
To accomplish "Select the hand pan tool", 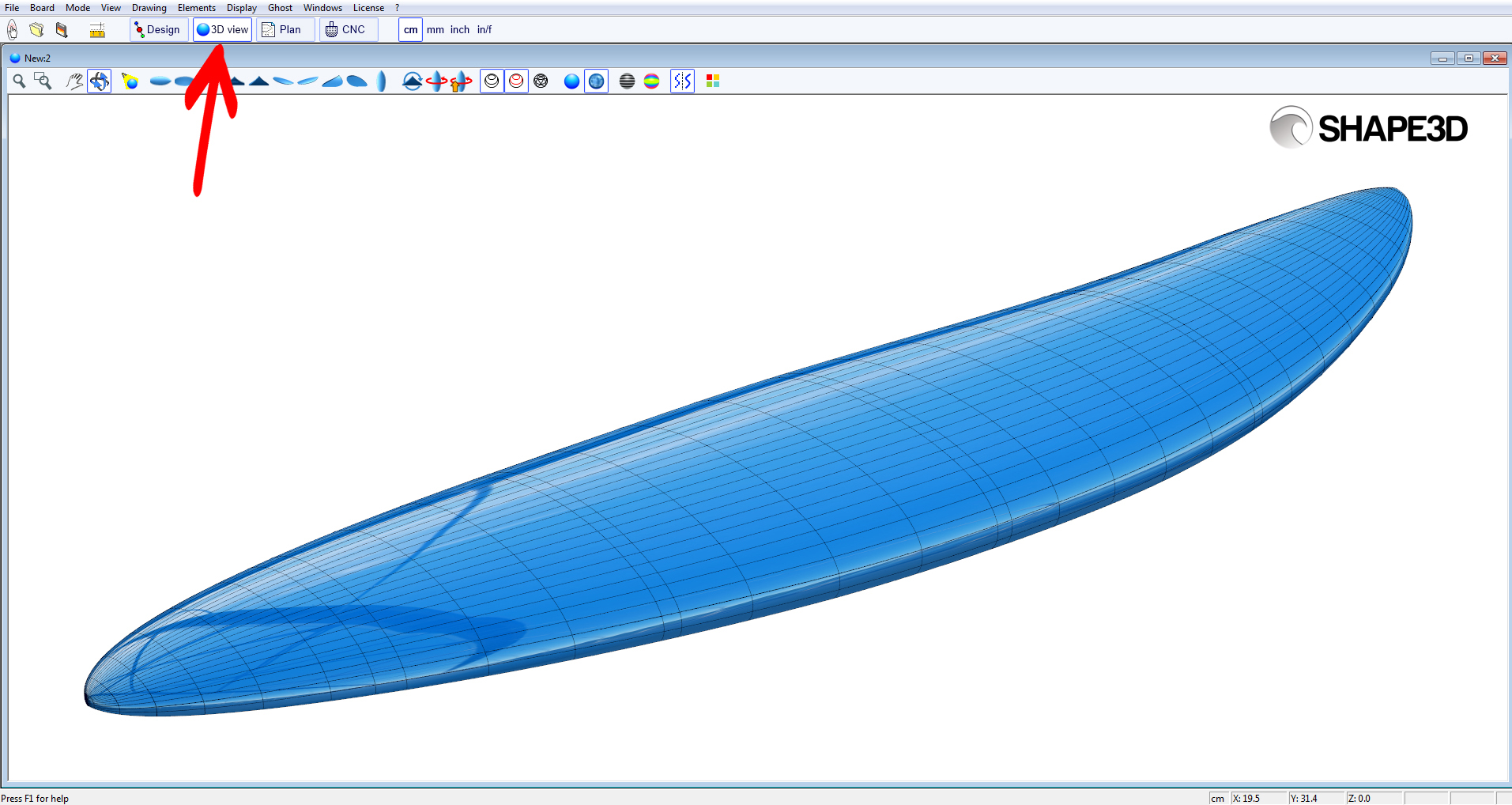I will pos(74,81).
